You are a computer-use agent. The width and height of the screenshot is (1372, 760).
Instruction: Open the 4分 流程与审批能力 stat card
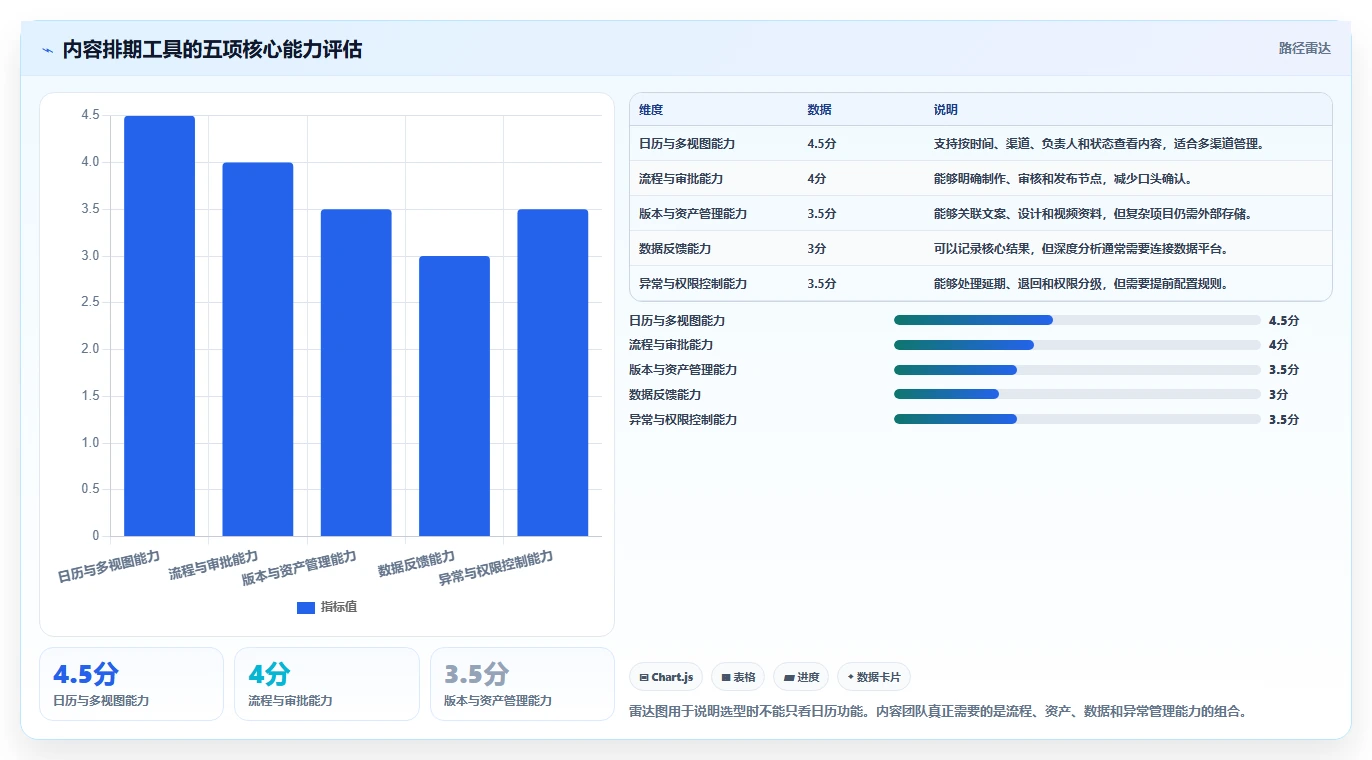click(x=326, y=684)
